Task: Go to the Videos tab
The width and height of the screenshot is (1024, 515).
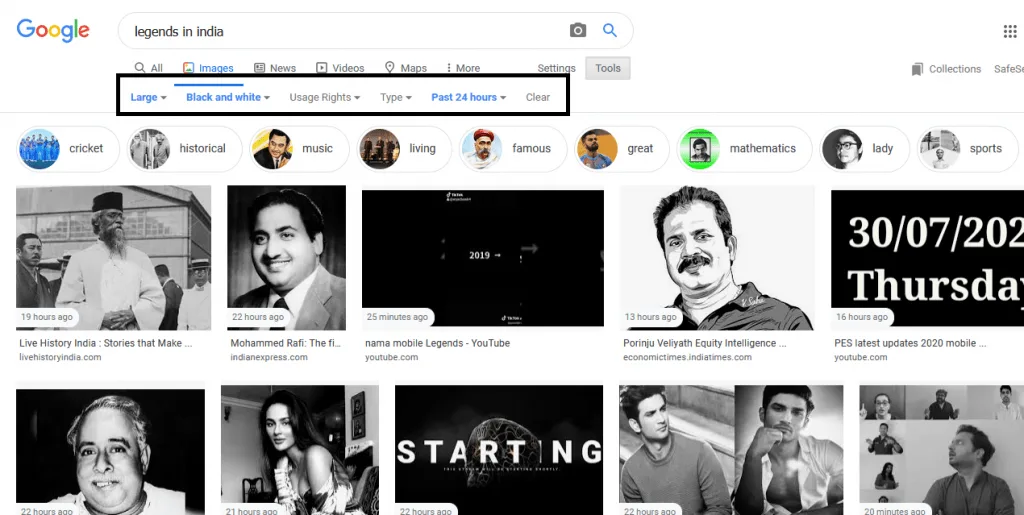Action: (x=340, y=68)
